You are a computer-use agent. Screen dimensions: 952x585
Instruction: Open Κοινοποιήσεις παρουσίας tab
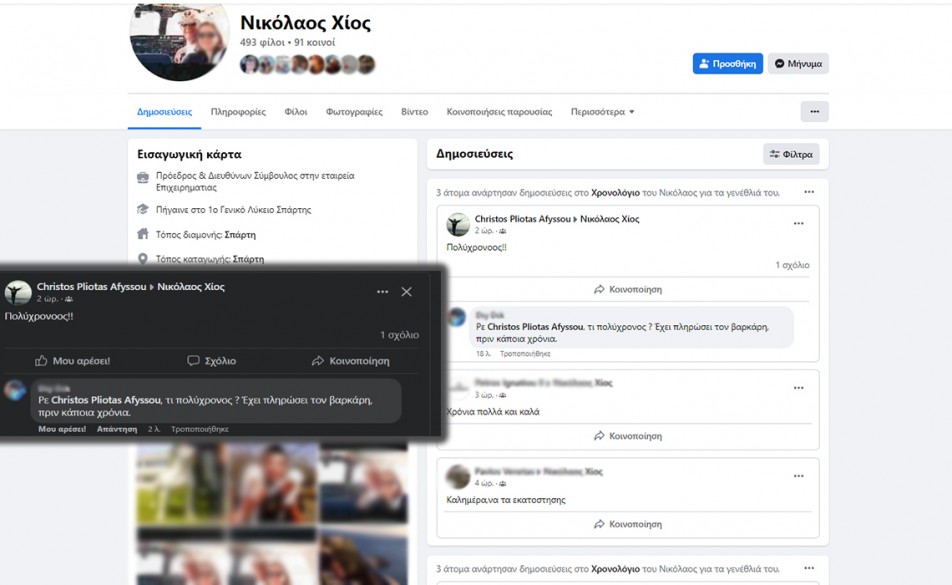coord(499,112)
